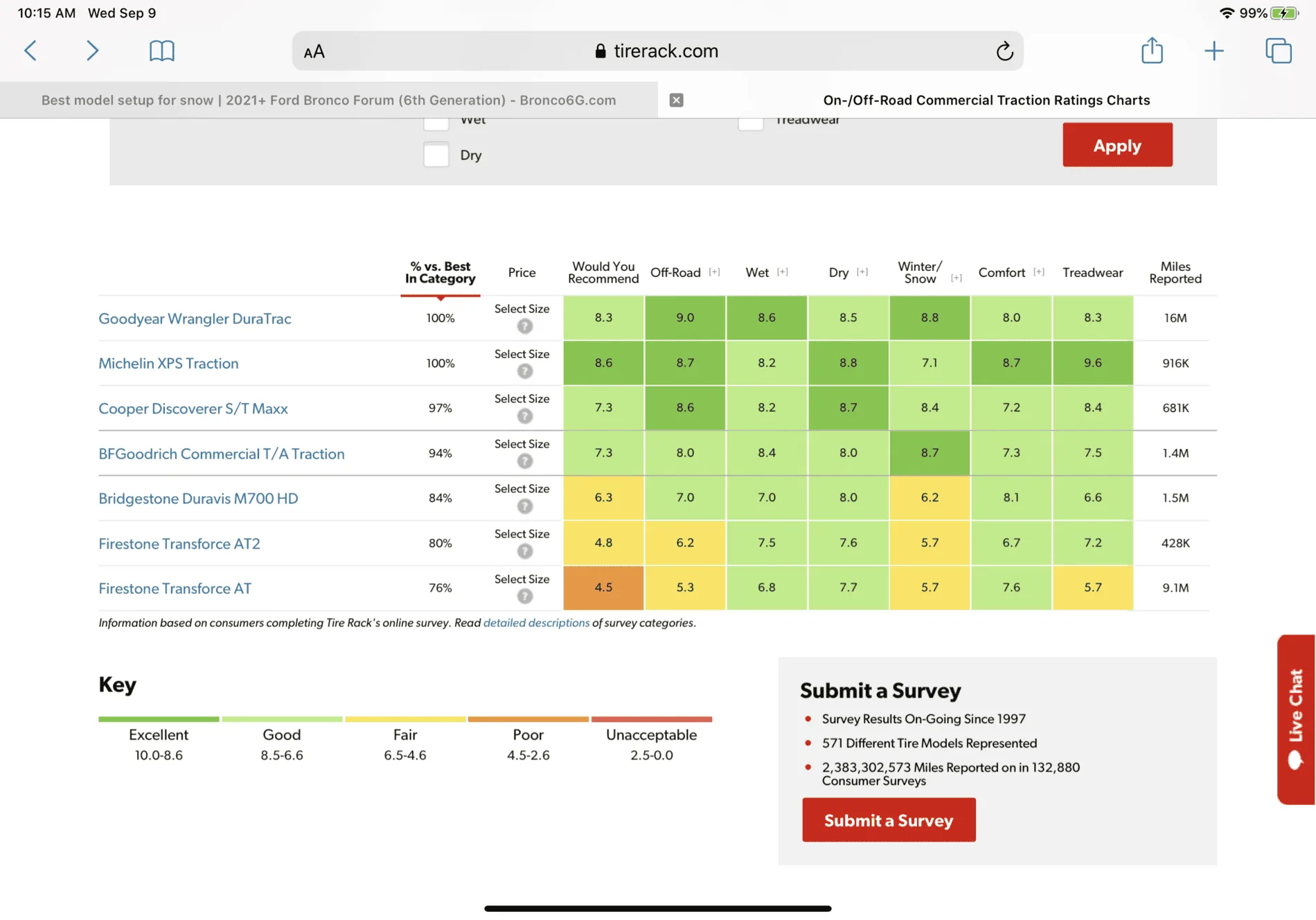Open Cooper Discoverer S/T Maxx link
Image resolution: width=1316 pixels, height=920 pixels.
click(x=193, y=409)
